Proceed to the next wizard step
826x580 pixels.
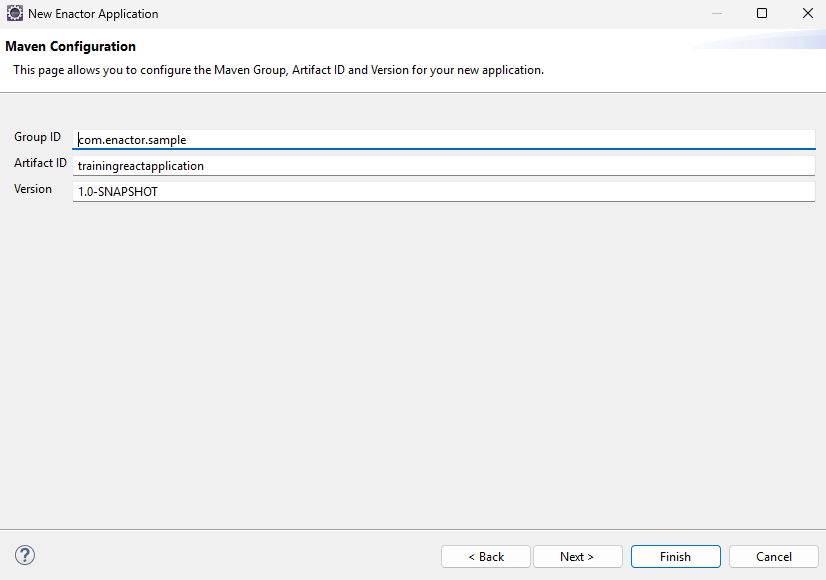[x=577, y=556]
